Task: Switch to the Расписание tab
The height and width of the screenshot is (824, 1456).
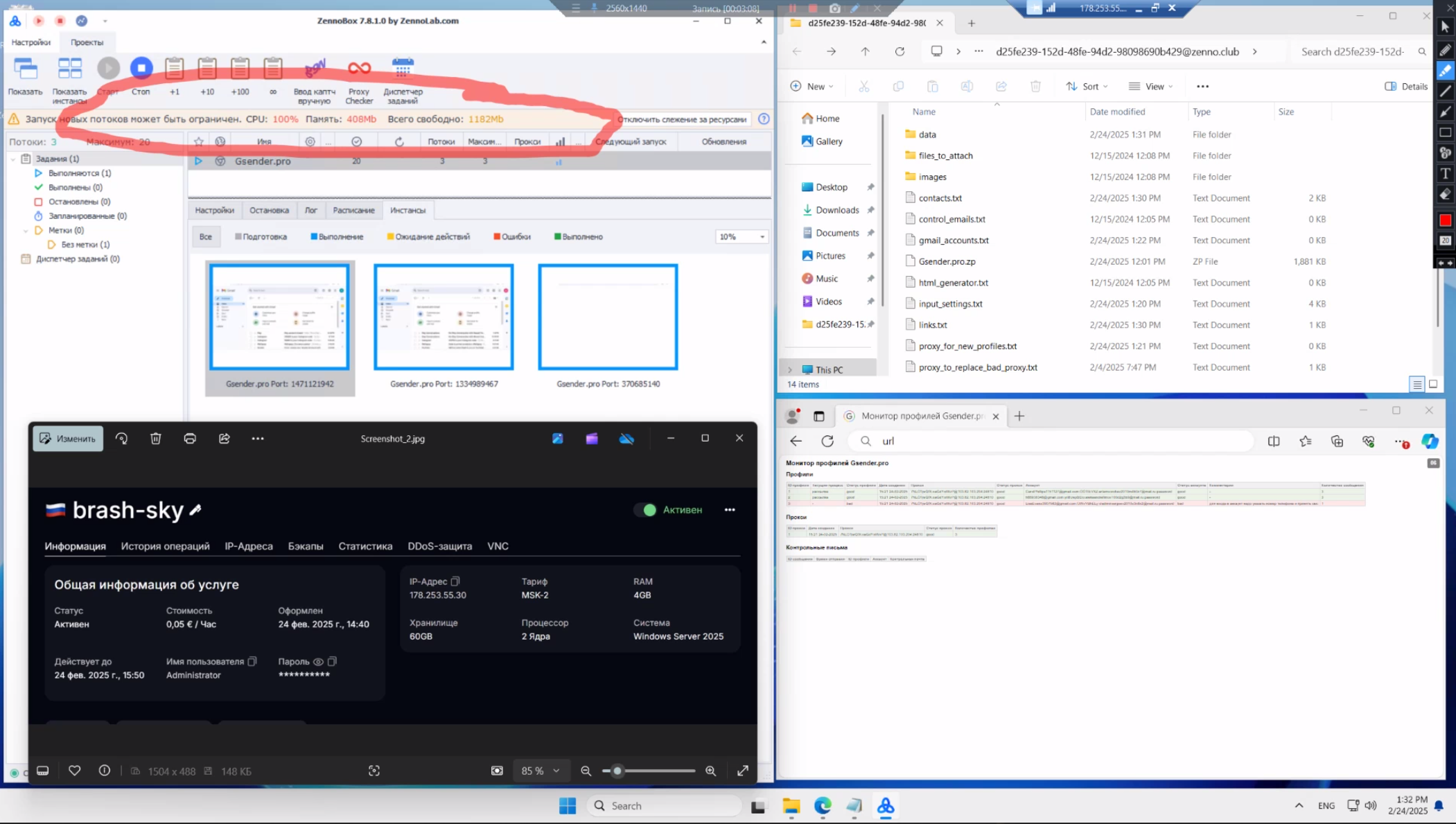Action: pos(353,210)
